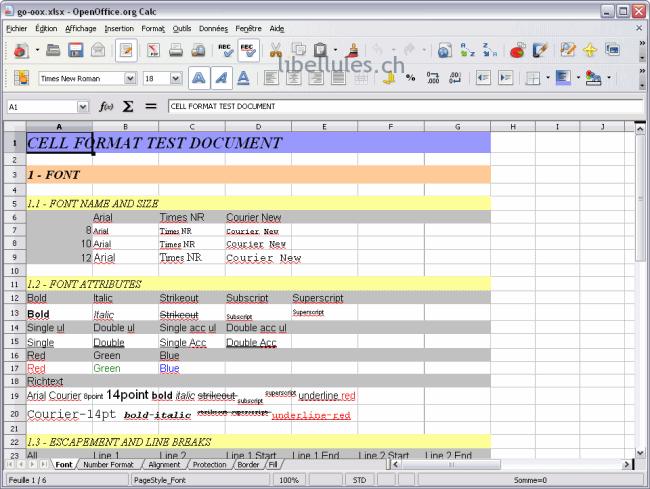Toggle Underline formatting
Screen dimensions: 650x489
[243, 78]
